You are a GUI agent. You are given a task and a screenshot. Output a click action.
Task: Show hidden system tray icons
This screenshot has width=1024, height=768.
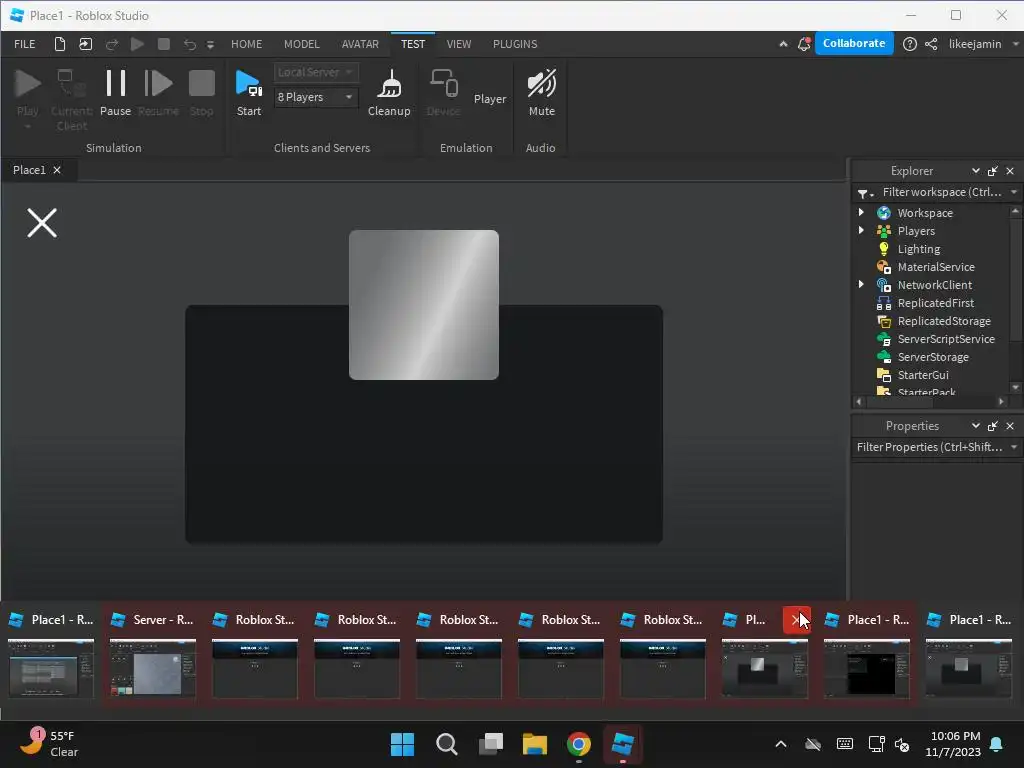coord(780,744)
